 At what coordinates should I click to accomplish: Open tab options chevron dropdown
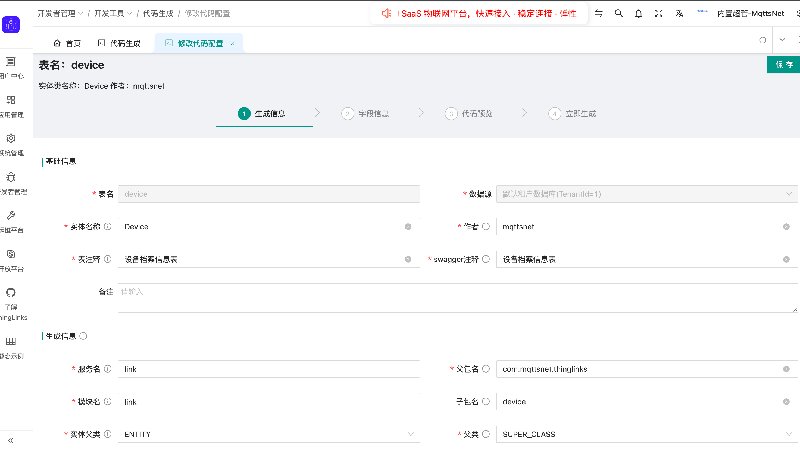[782, 40]
